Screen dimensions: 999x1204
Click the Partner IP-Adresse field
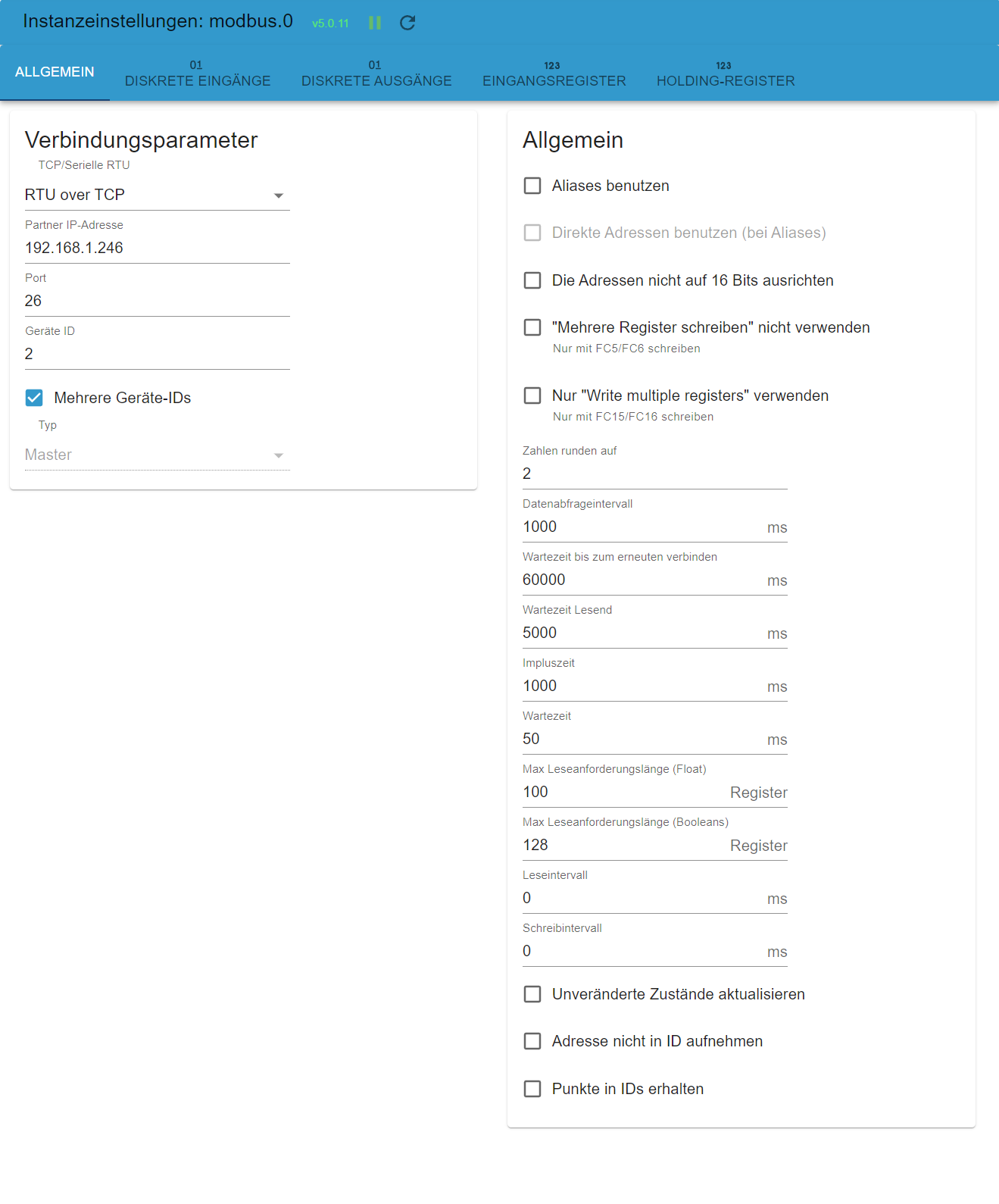(158, 248)
